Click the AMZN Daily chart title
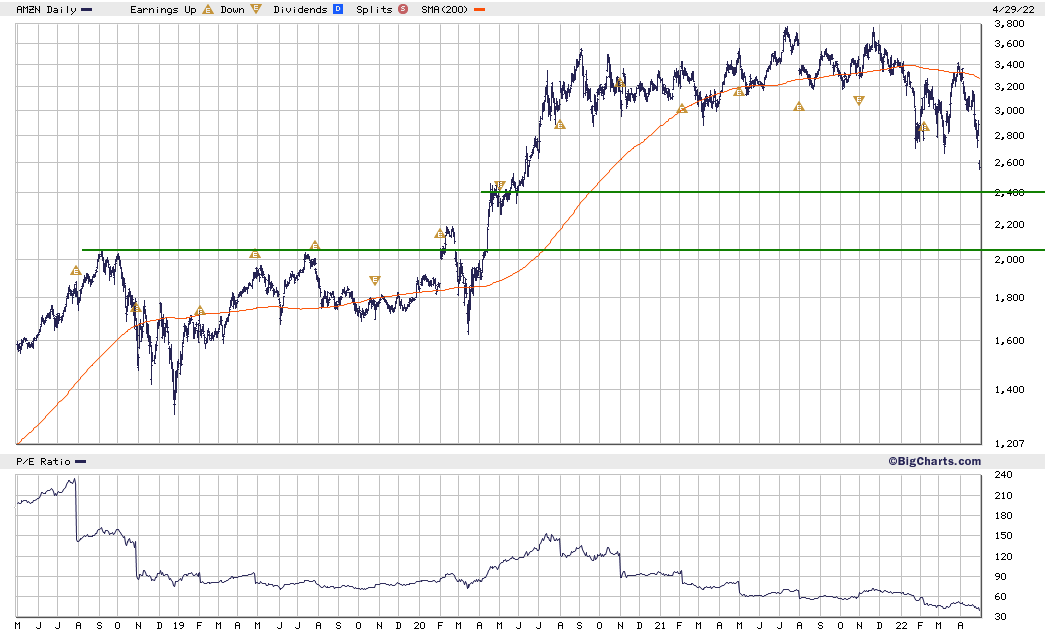 pyautogui.click(x=46, y=9)
